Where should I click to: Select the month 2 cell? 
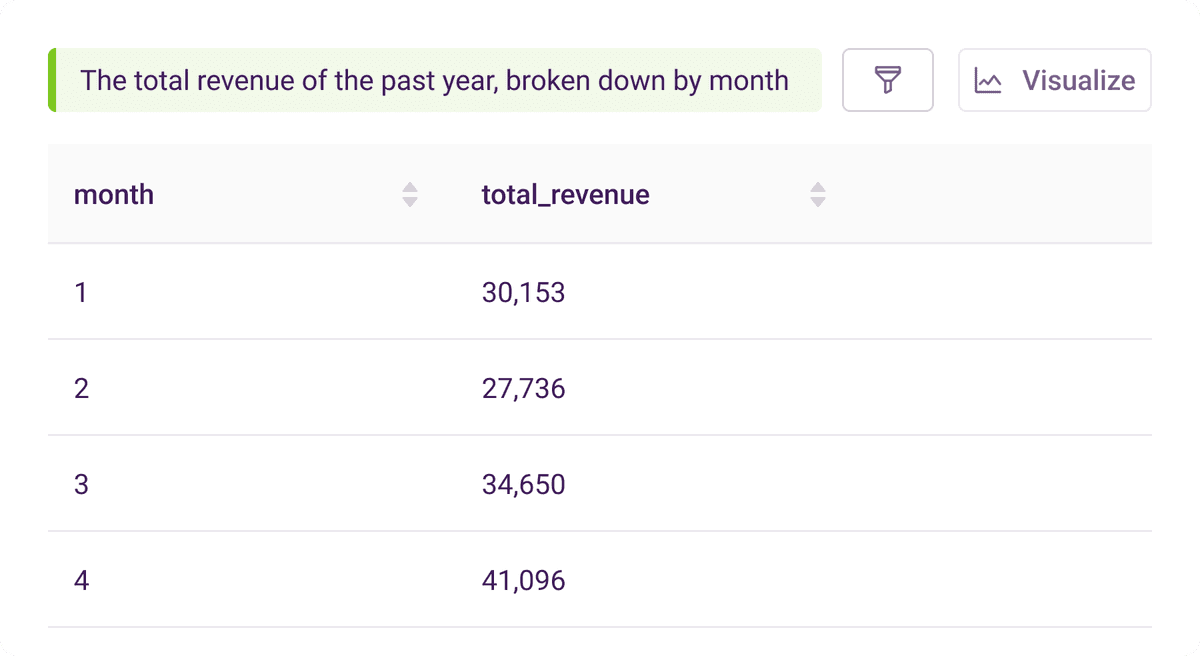tap(81, 388)
